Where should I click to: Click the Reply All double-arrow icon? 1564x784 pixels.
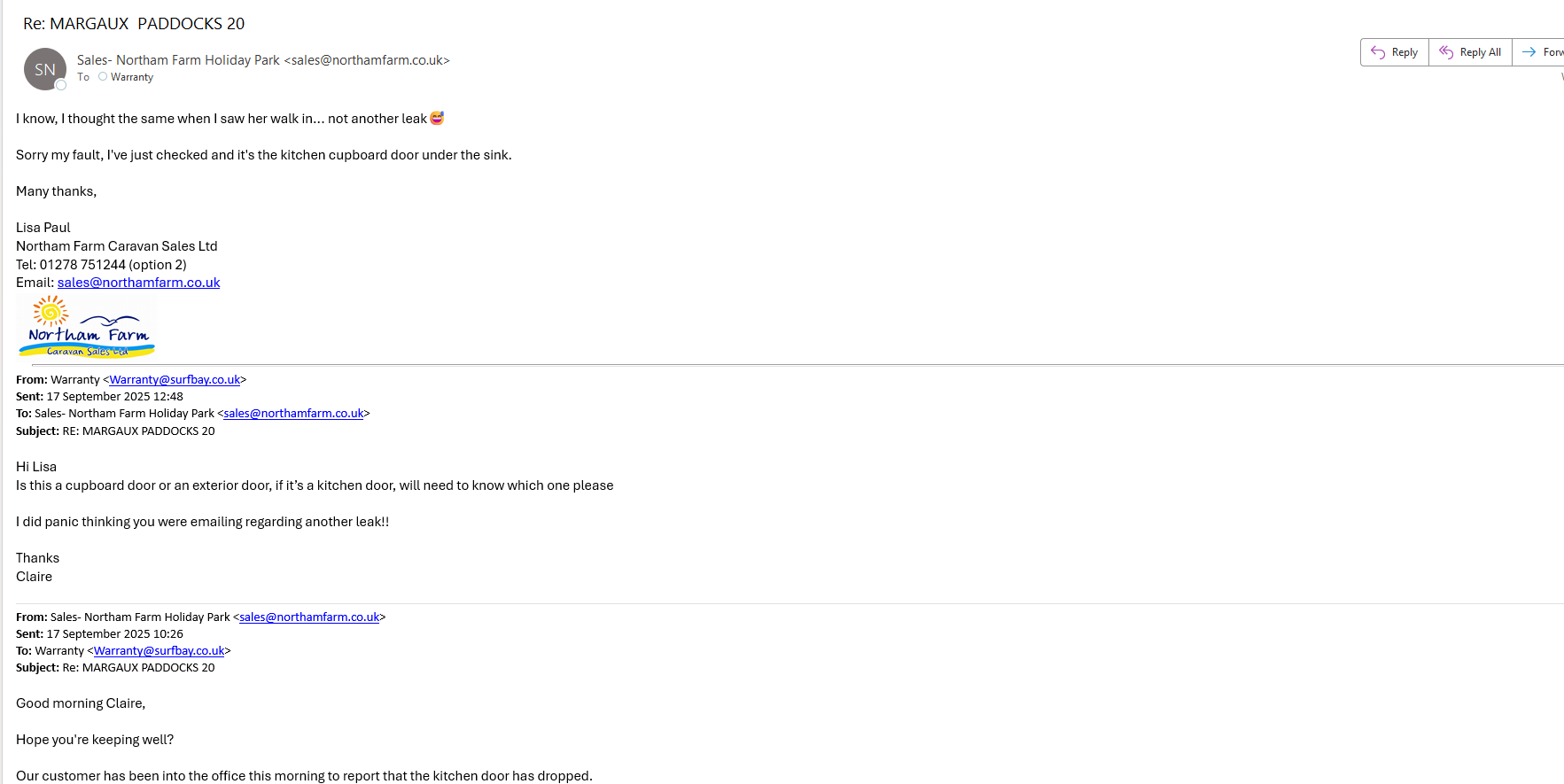pos(1446,52)
